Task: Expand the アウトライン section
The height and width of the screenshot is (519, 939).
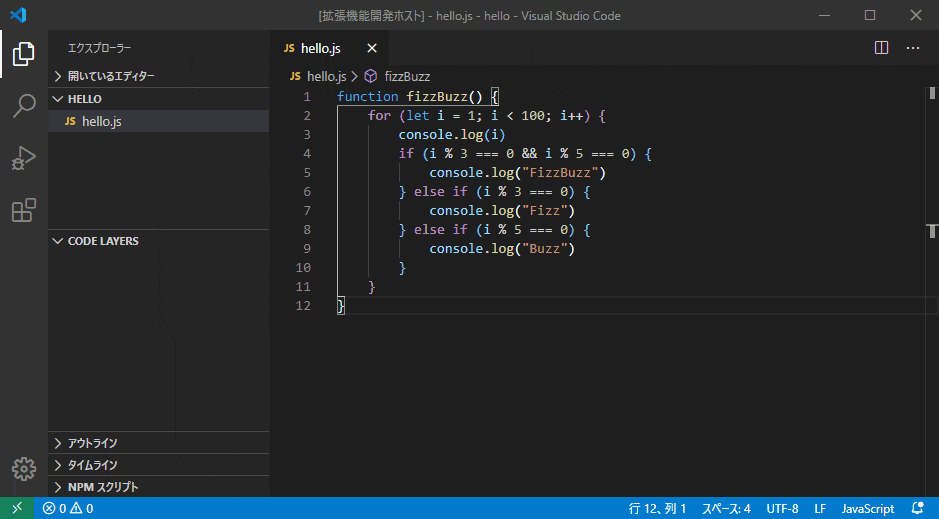Action: click(x=159, y=443)
